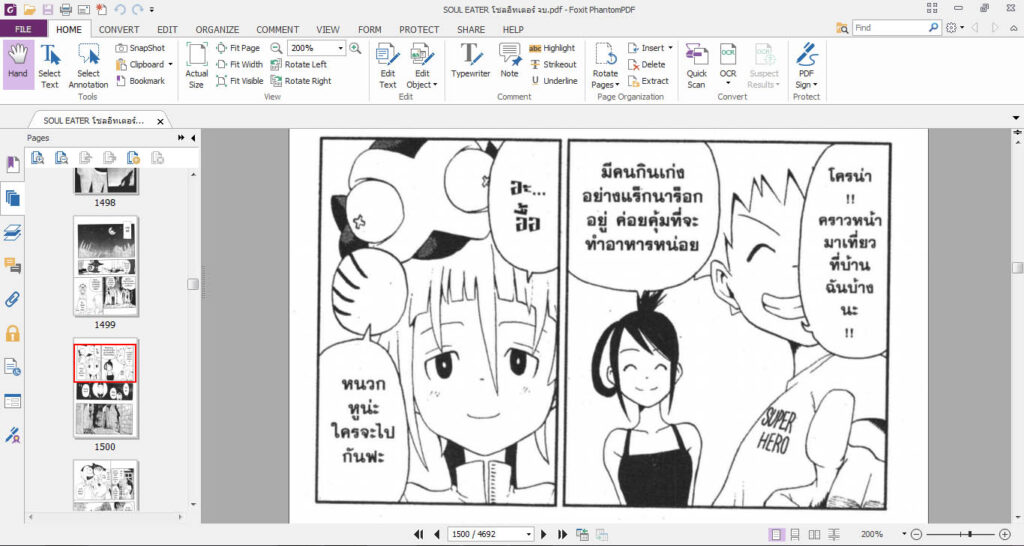Switch to the SHARE tab
1024x546 pixels.
click(x=471, y=29)
